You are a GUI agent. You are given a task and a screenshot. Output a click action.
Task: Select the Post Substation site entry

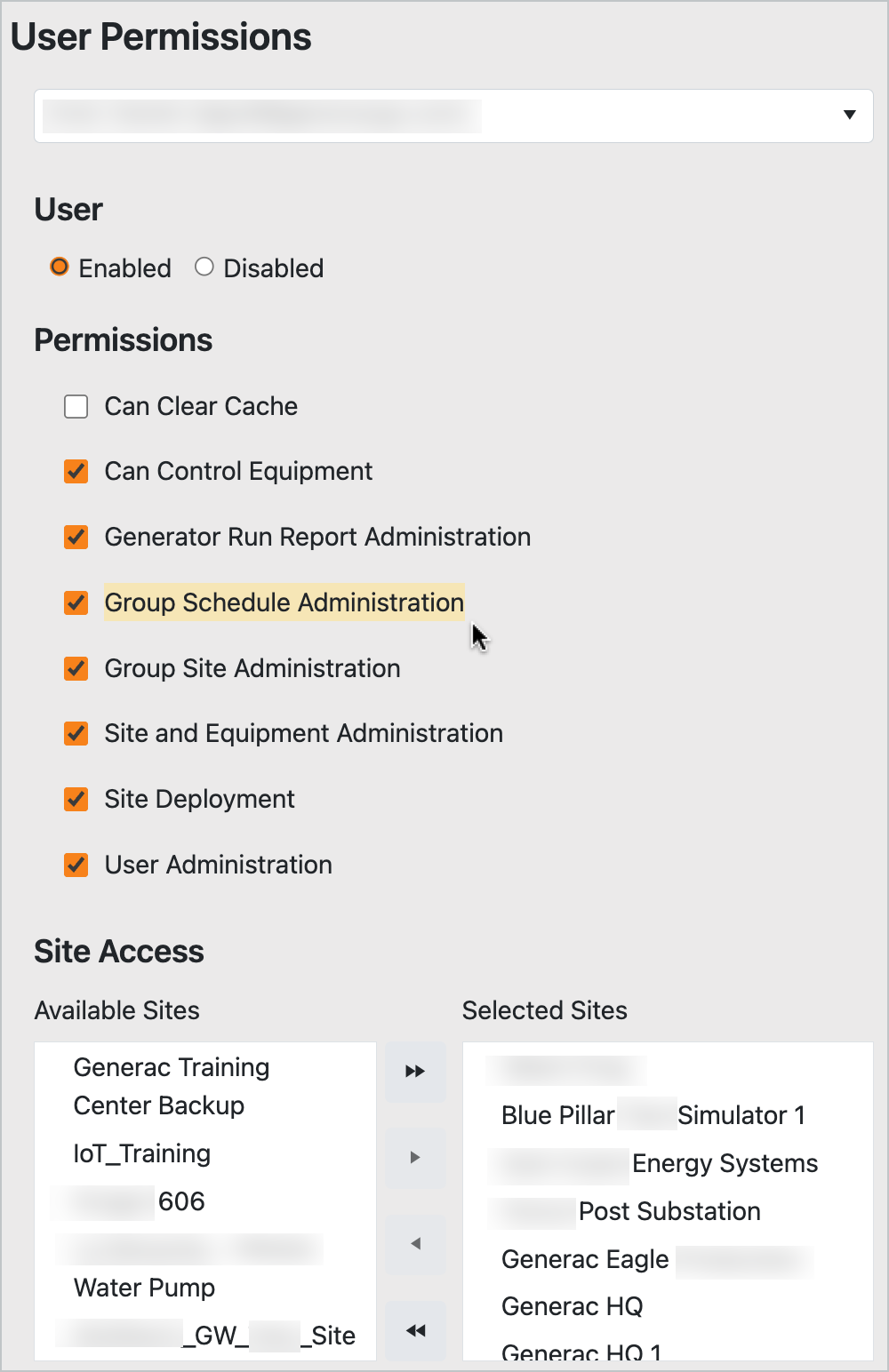click(669, 1211)
